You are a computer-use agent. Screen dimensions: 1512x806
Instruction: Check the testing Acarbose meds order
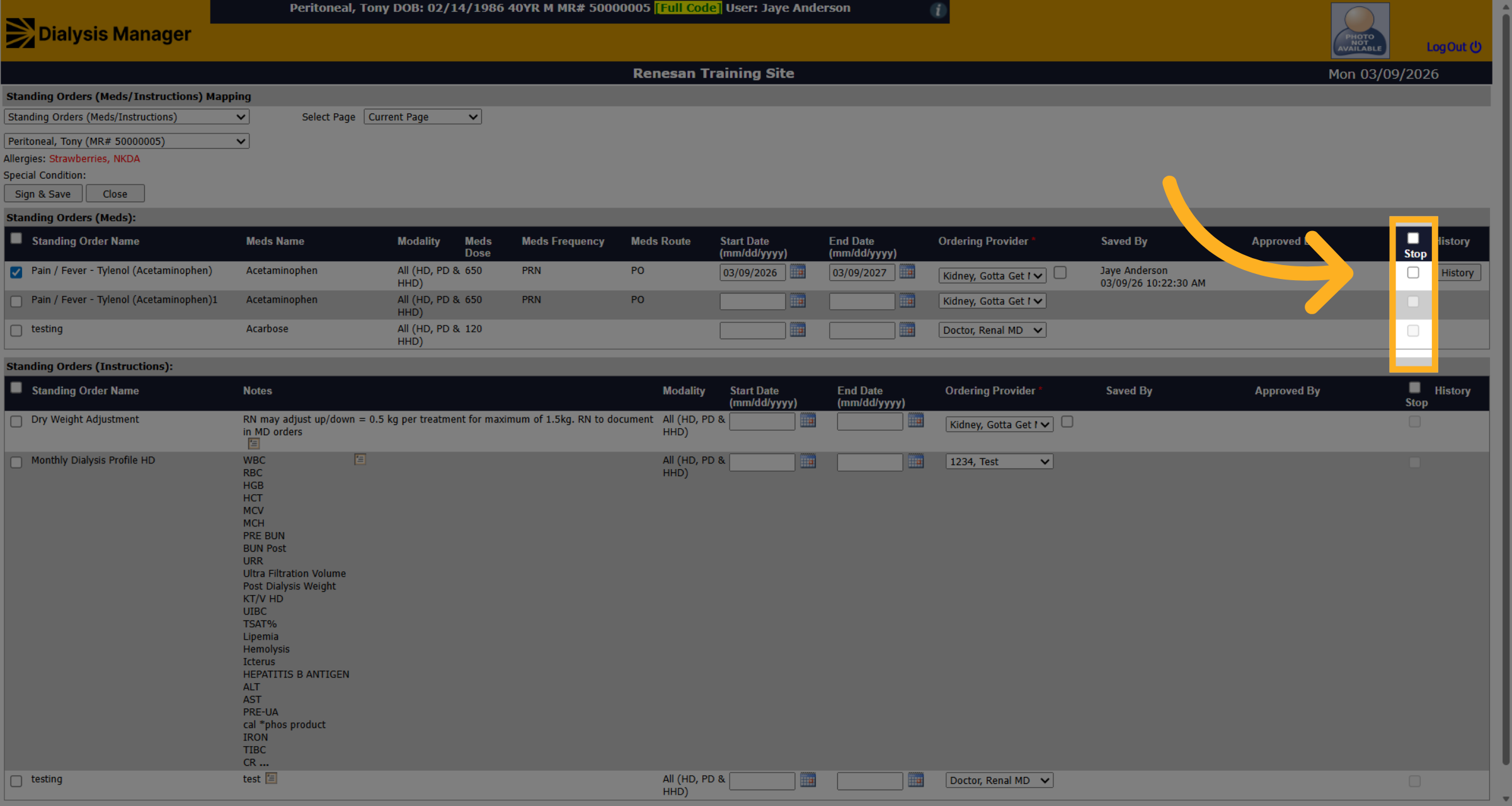pos(16,331)
